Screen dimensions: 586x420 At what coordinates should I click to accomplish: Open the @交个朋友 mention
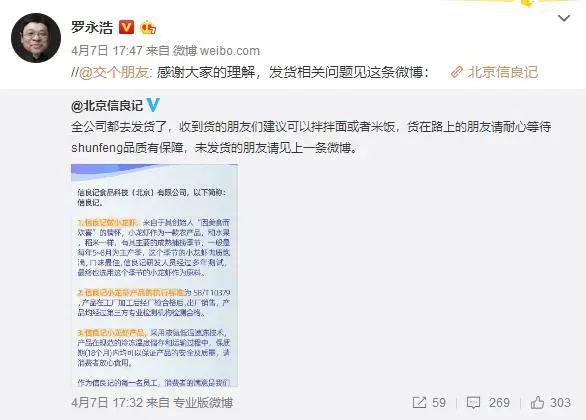[114, 72]
